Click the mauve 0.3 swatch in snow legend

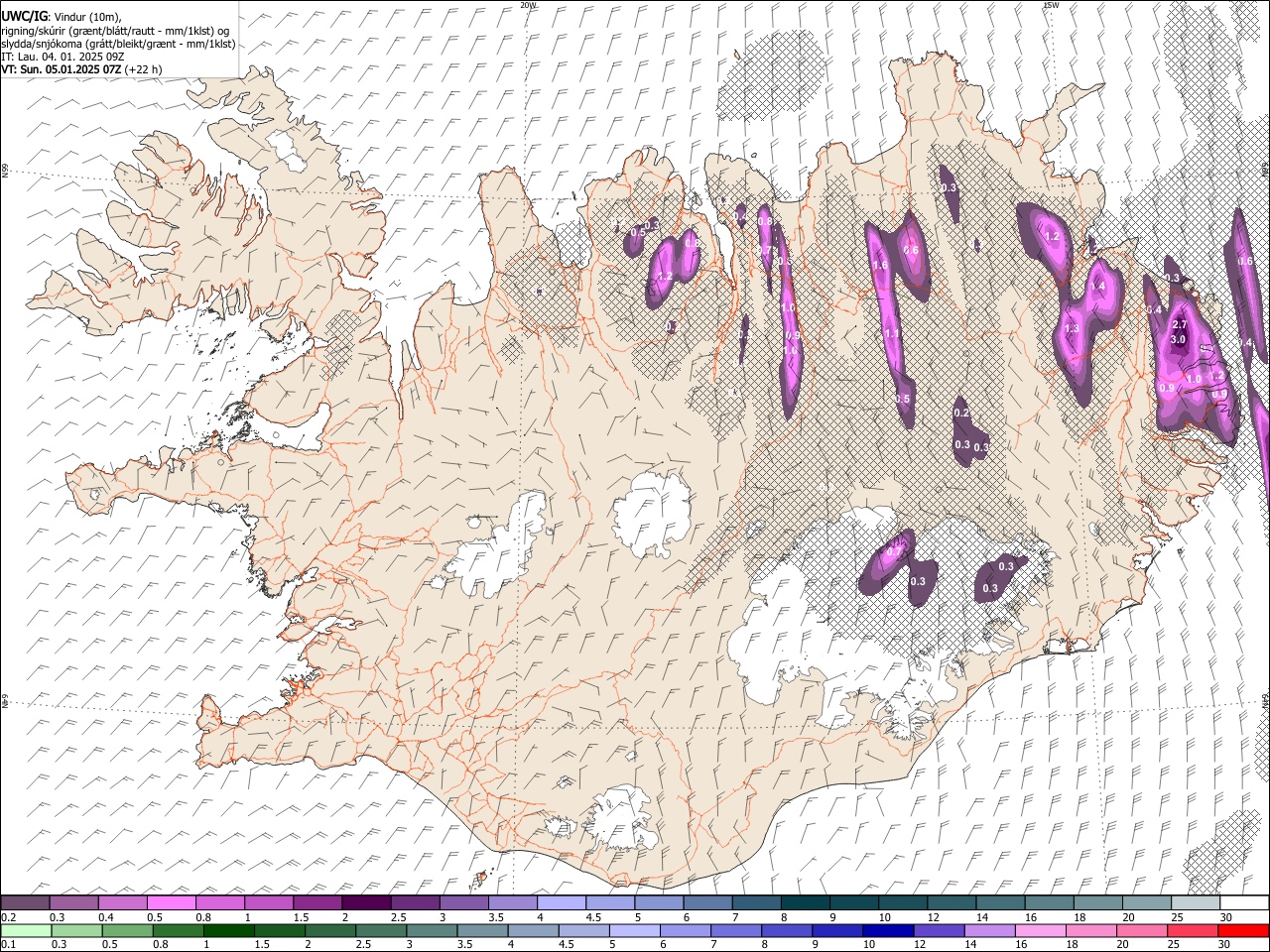[x=74, y=903]
